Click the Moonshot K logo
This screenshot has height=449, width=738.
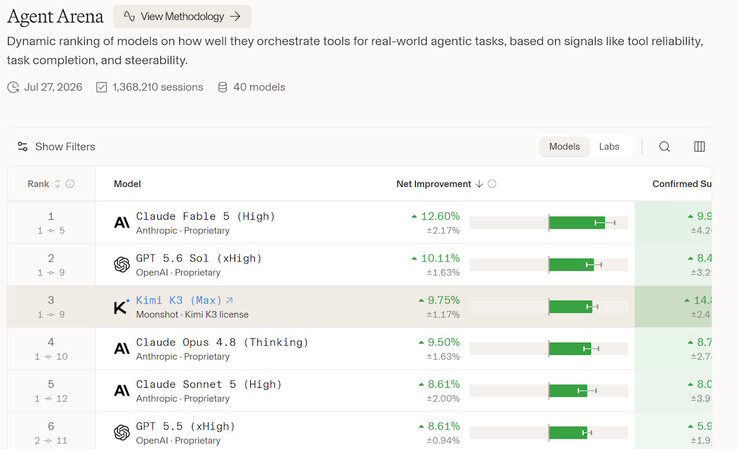coord(121,307)
